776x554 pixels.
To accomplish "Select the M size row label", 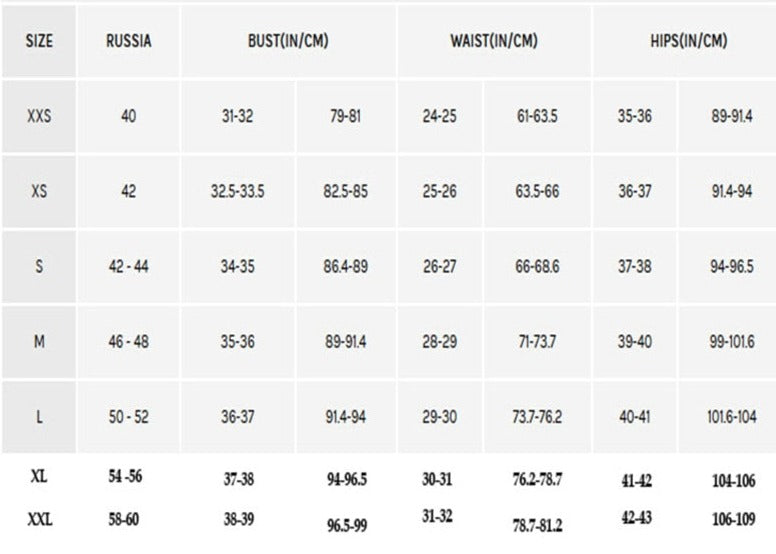I will tap(38, 342).
